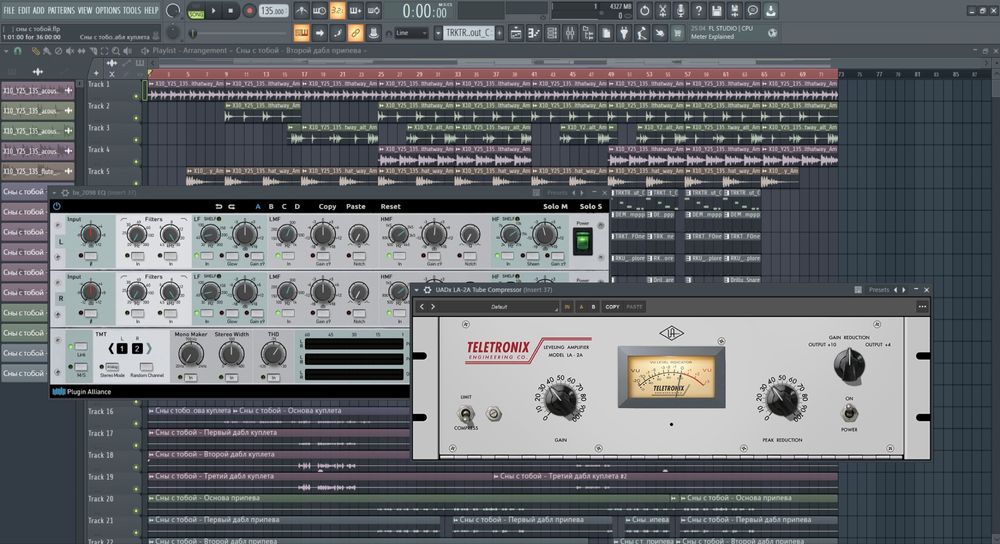The width and height of the screenshot is (1000, 544).
Task: Click the Stereo Width knob
Action: pos(231,354)
